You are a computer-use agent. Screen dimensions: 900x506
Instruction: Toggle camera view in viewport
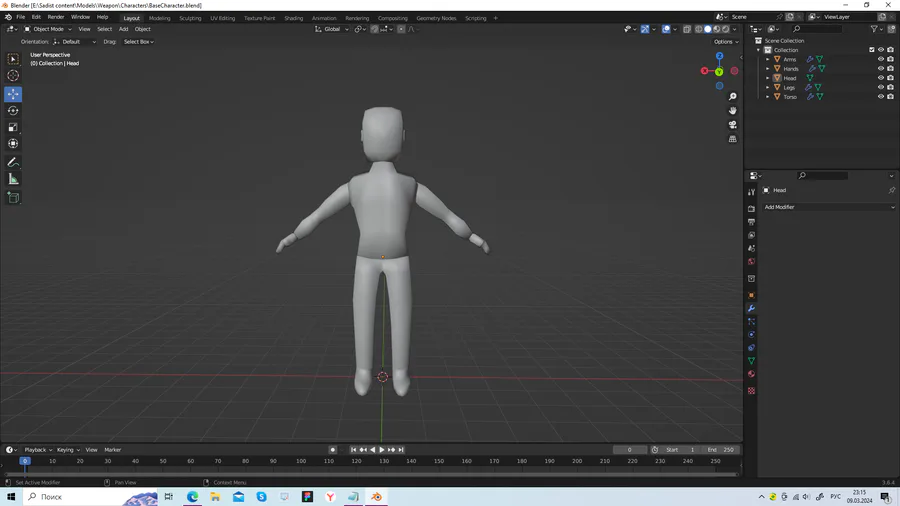733,125
